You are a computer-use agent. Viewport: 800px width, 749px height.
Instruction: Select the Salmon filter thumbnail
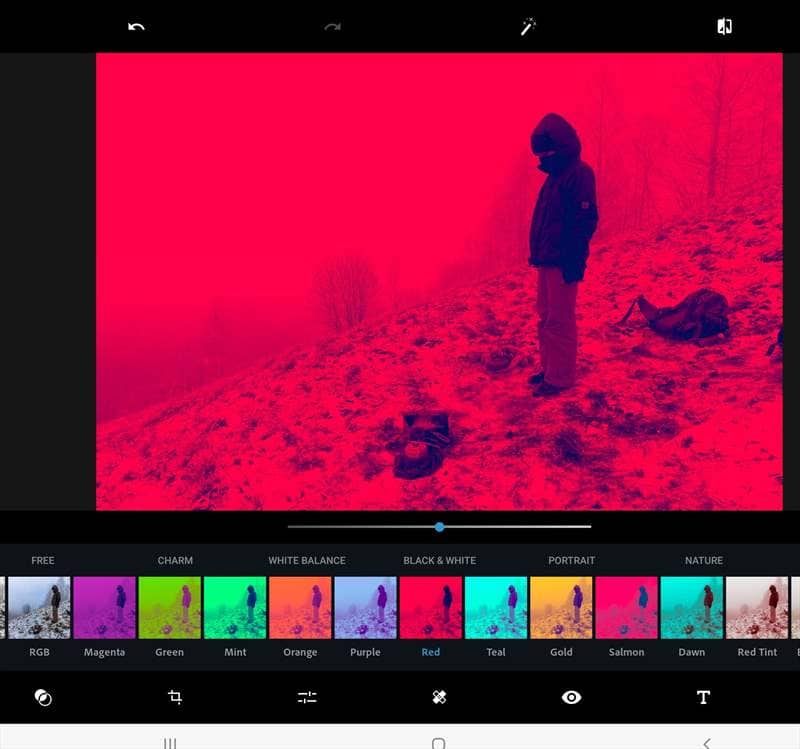[627, 608]
